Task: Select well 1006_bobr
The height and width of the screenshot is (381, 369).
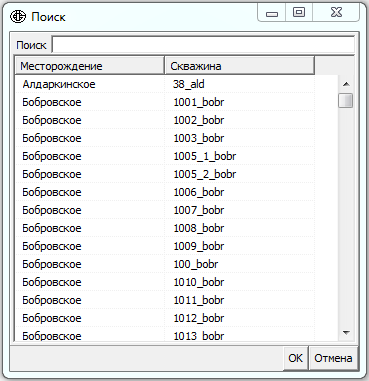Action: pyautogui.click(x=199, y=192)
